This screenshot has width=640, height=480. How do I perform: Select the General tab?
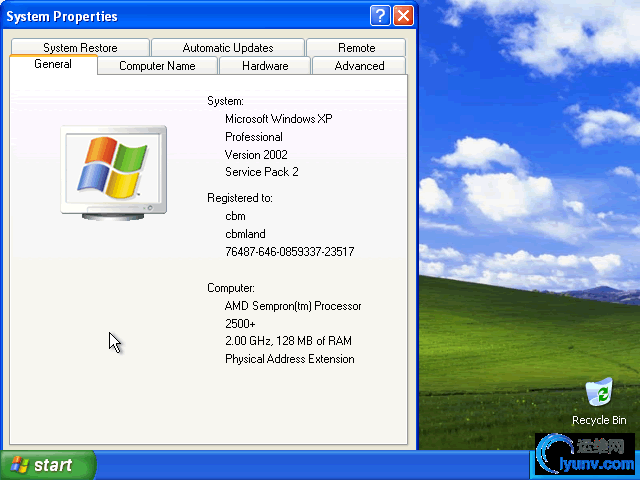[53, 64]
